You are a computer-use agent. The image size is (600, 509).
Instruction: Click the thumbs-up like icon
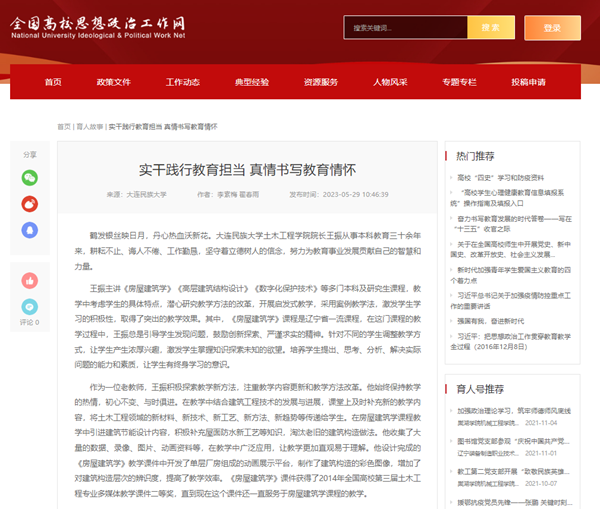click(29, 279)
